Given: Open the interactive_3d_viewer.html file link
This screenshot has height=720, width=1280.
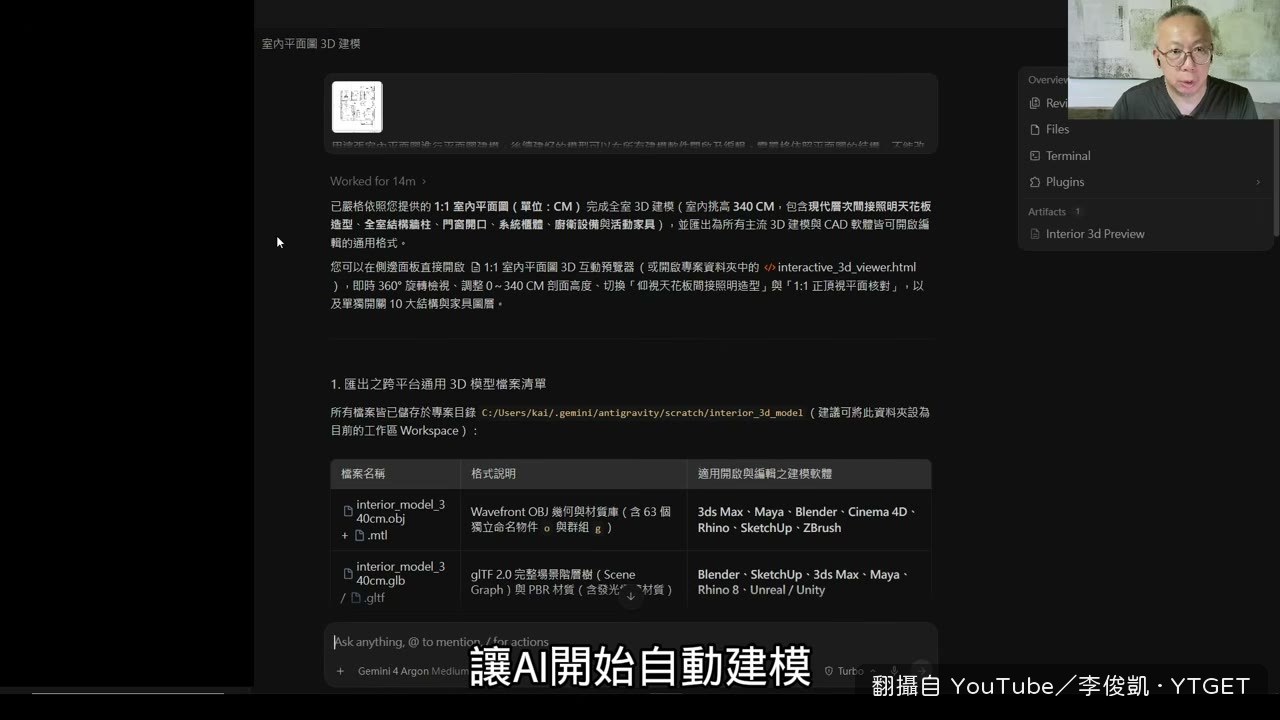Looking at the screenshot, I should click(840, 267).
